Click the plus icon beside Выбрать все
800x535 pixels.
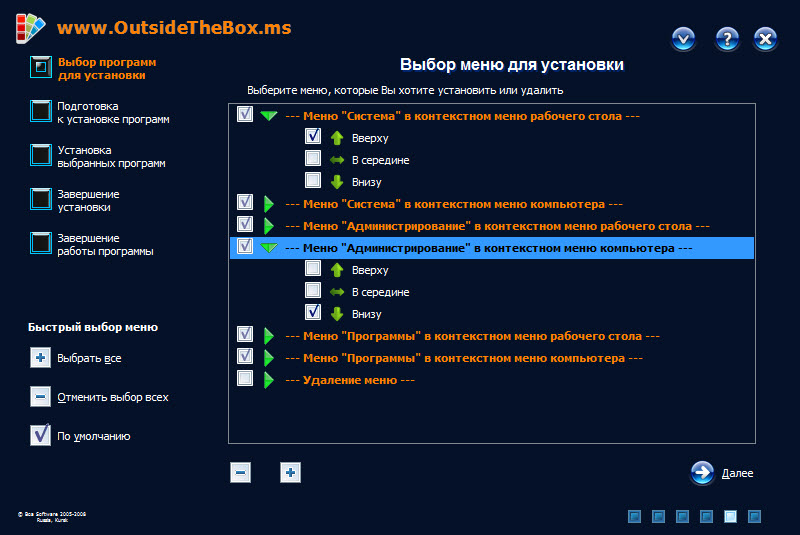[40, 358]
